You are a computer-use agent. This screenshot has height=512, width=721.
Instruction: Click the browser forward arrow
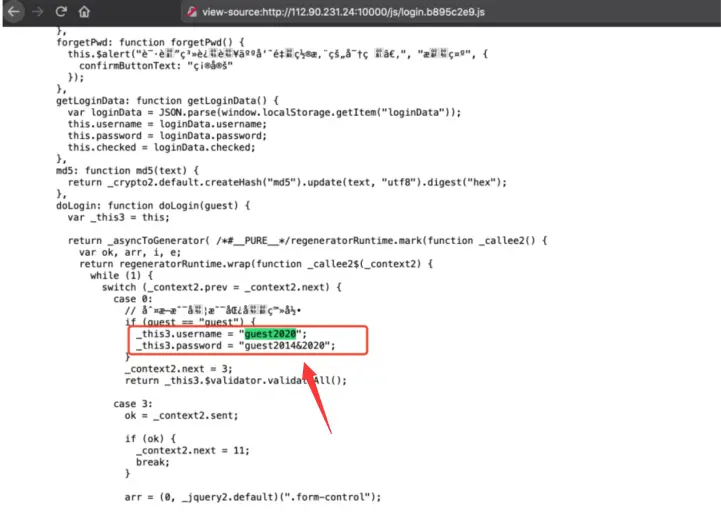(38, 12)
